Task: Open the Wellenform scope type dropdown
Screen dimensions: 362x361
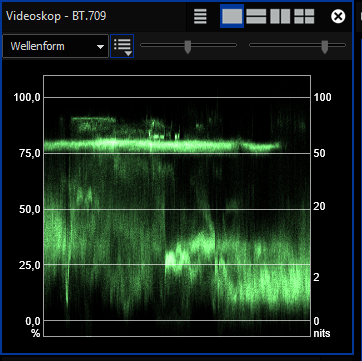Action: coord(55,46)
